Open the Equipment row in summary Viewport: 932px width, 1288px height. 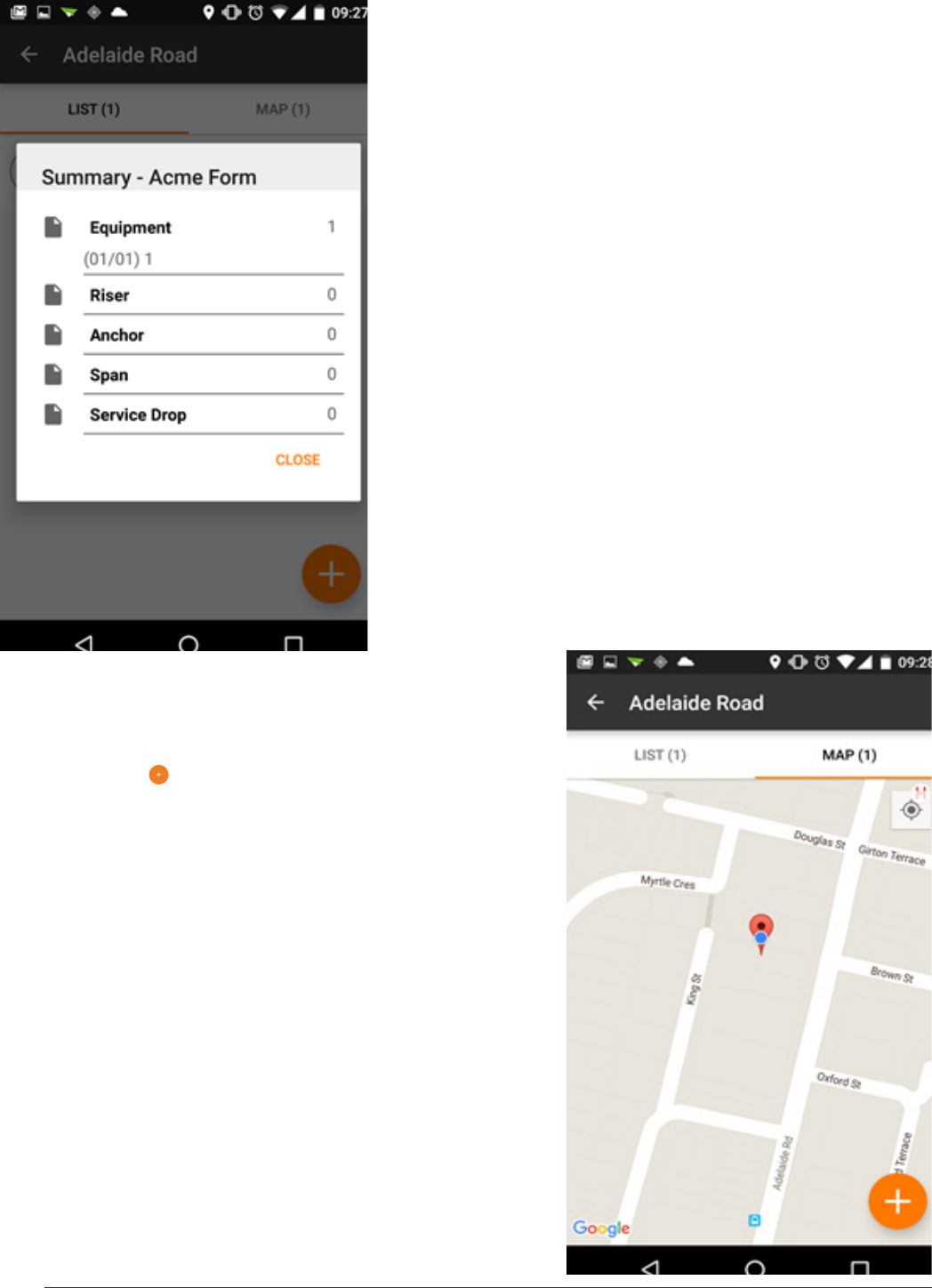click(213, 228)
